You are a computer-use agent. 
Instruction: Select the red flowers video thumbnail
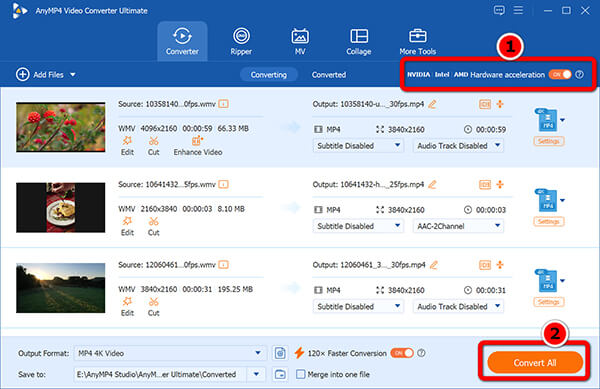(x=60, y=127)
